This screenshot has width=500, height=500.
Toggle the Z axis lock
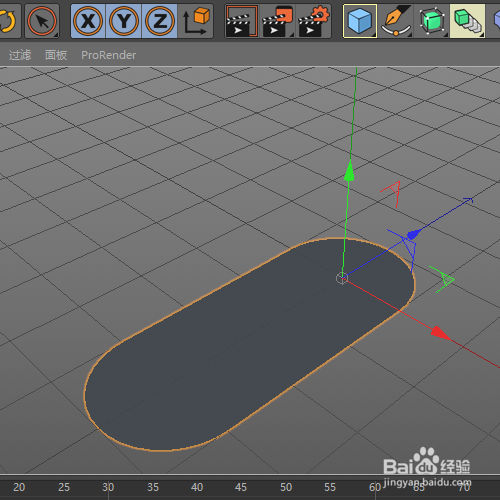tap(160, 21)
